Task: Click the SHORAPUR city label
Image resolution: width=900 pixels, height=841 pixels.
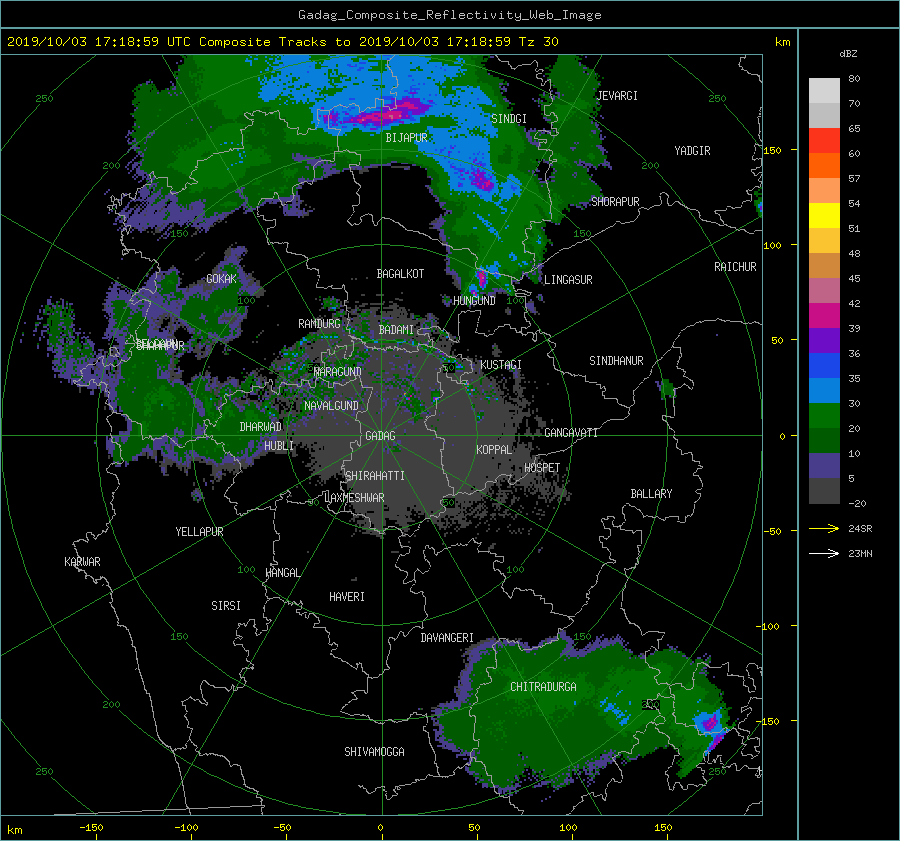Action: pos(615,201)
